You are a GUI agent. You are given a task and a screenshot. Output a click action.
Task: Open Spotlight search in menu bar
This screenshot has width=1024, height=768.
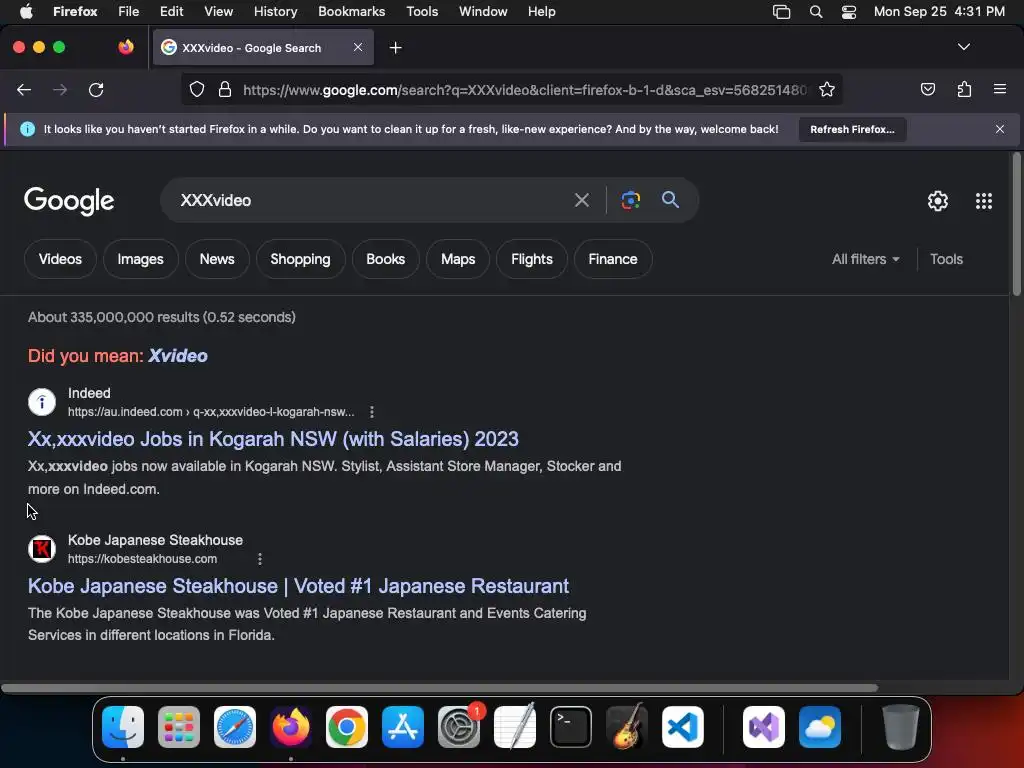pyautogui.click(x=816, y=12)
